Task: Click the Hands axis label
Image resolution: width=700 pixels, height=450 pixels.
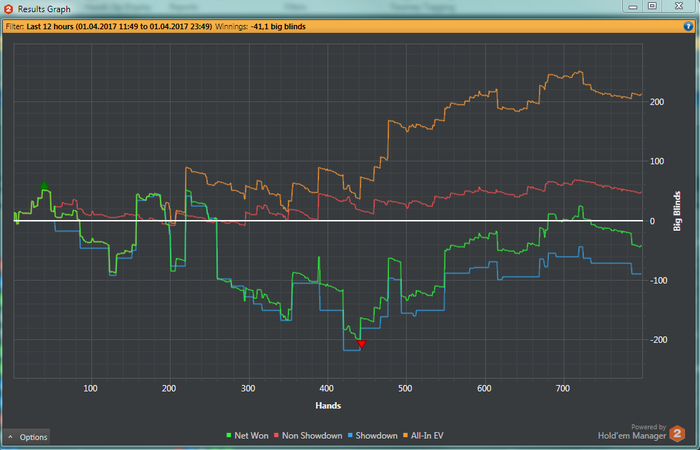Action: tap(328, 406)
